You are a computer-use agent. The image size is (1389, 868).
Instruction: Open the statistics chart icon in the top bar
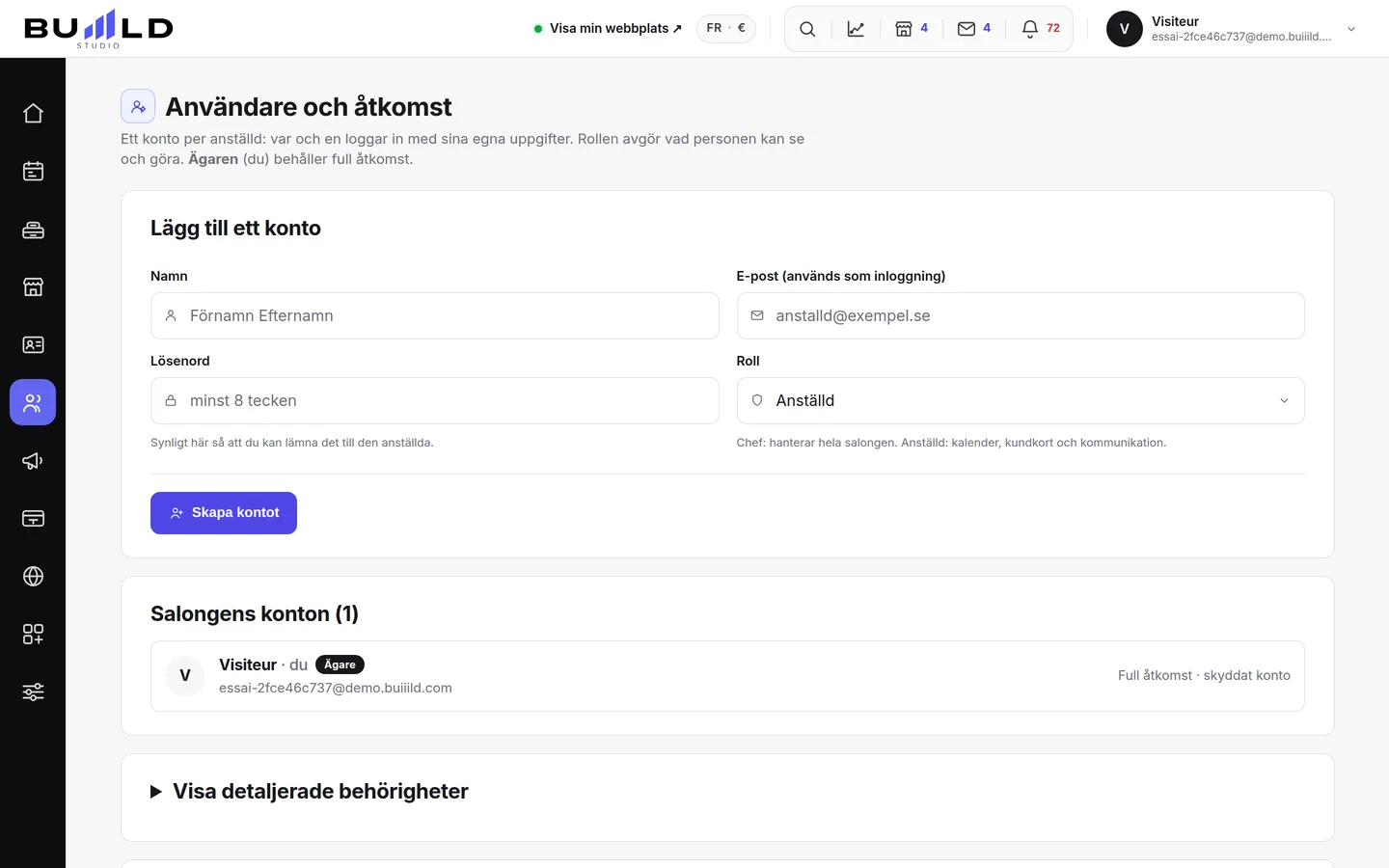coord(856,29)
